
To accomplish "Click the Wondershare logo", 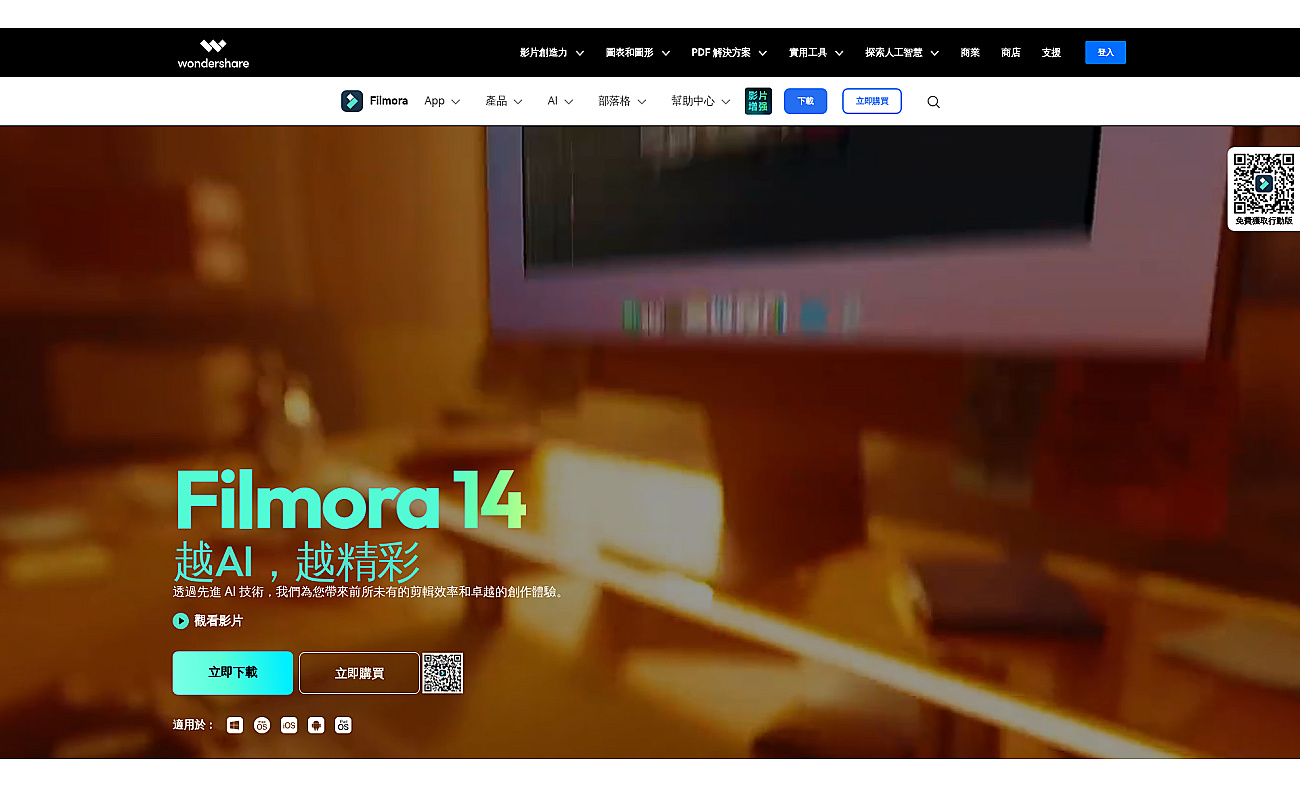I will [x=213, y=53].
